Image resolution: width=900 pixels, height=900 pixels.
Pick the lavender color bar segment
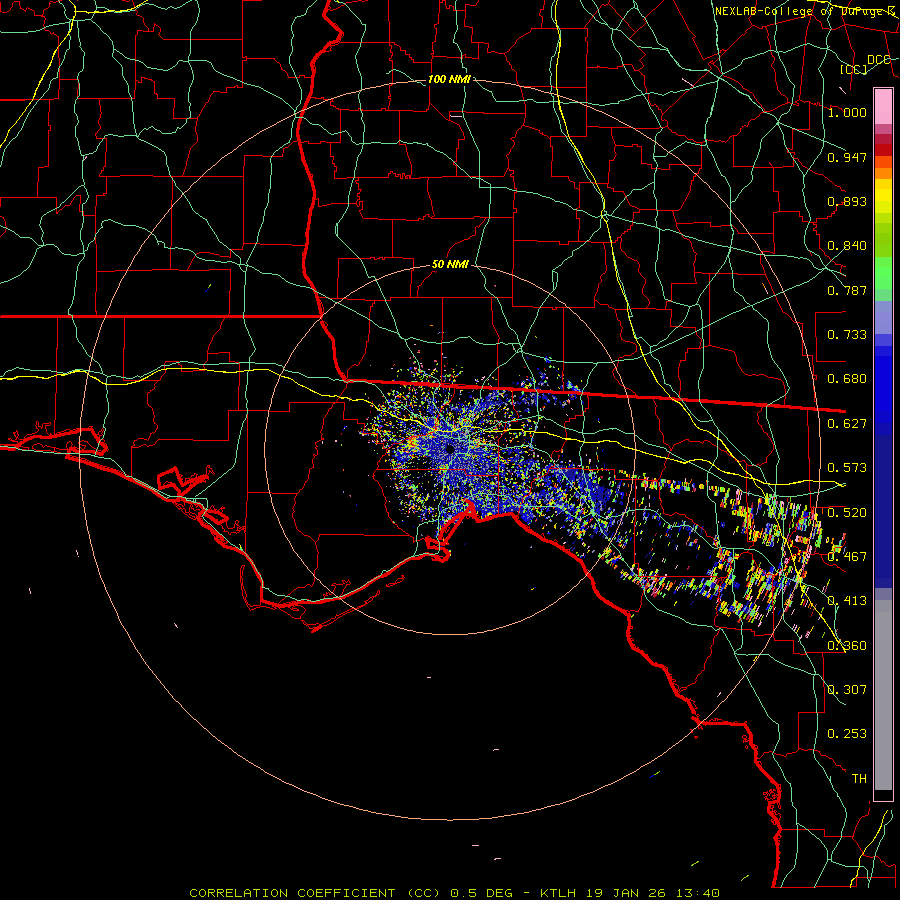[x=883, y=317]
